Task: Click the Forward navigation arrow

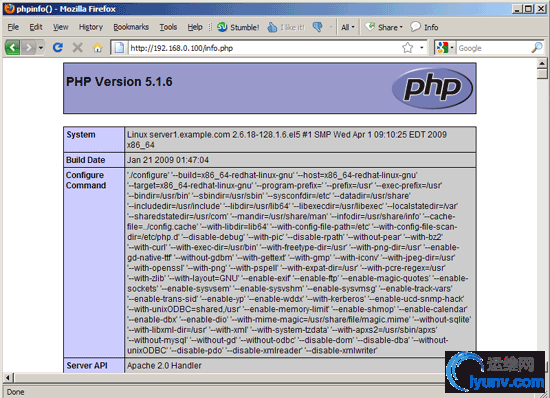Action: [28, 47]
